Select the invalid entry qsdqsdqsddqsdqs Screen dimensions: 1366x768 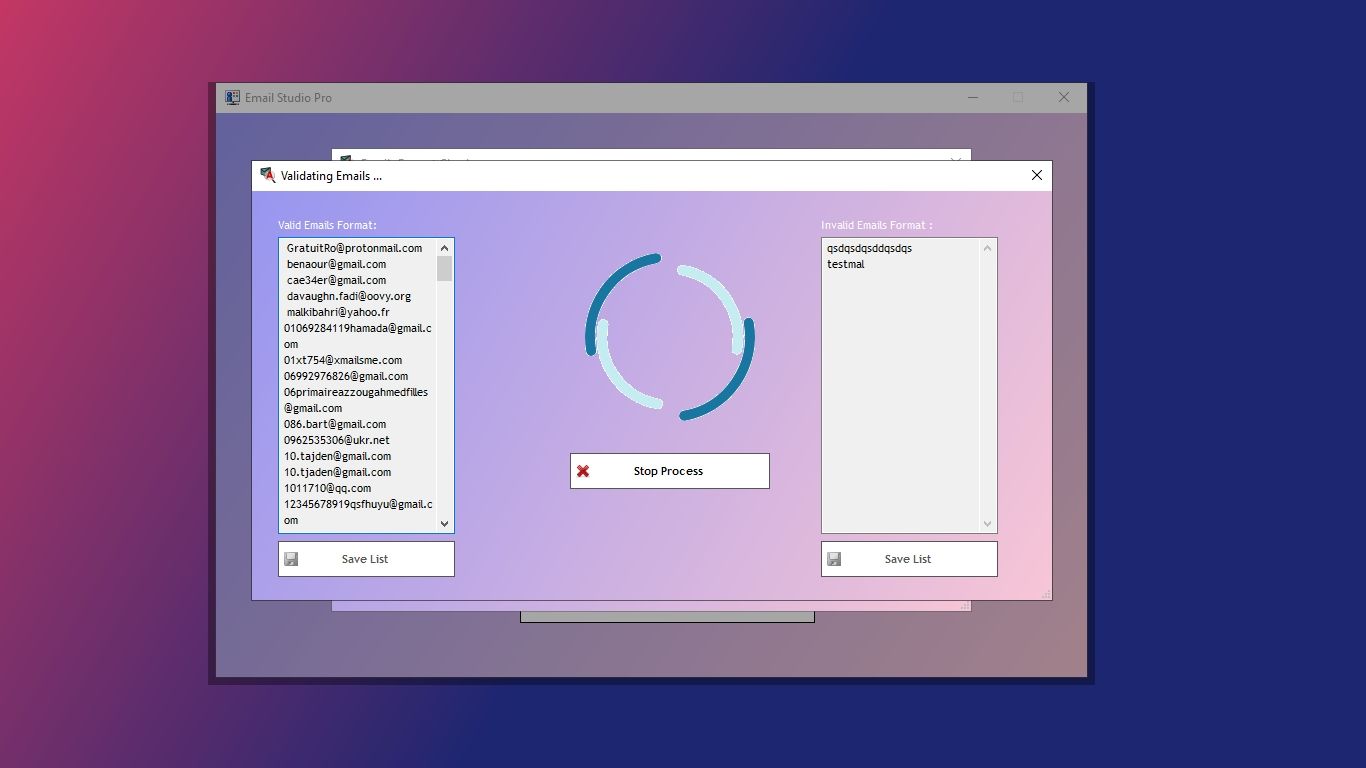point(869,248)
